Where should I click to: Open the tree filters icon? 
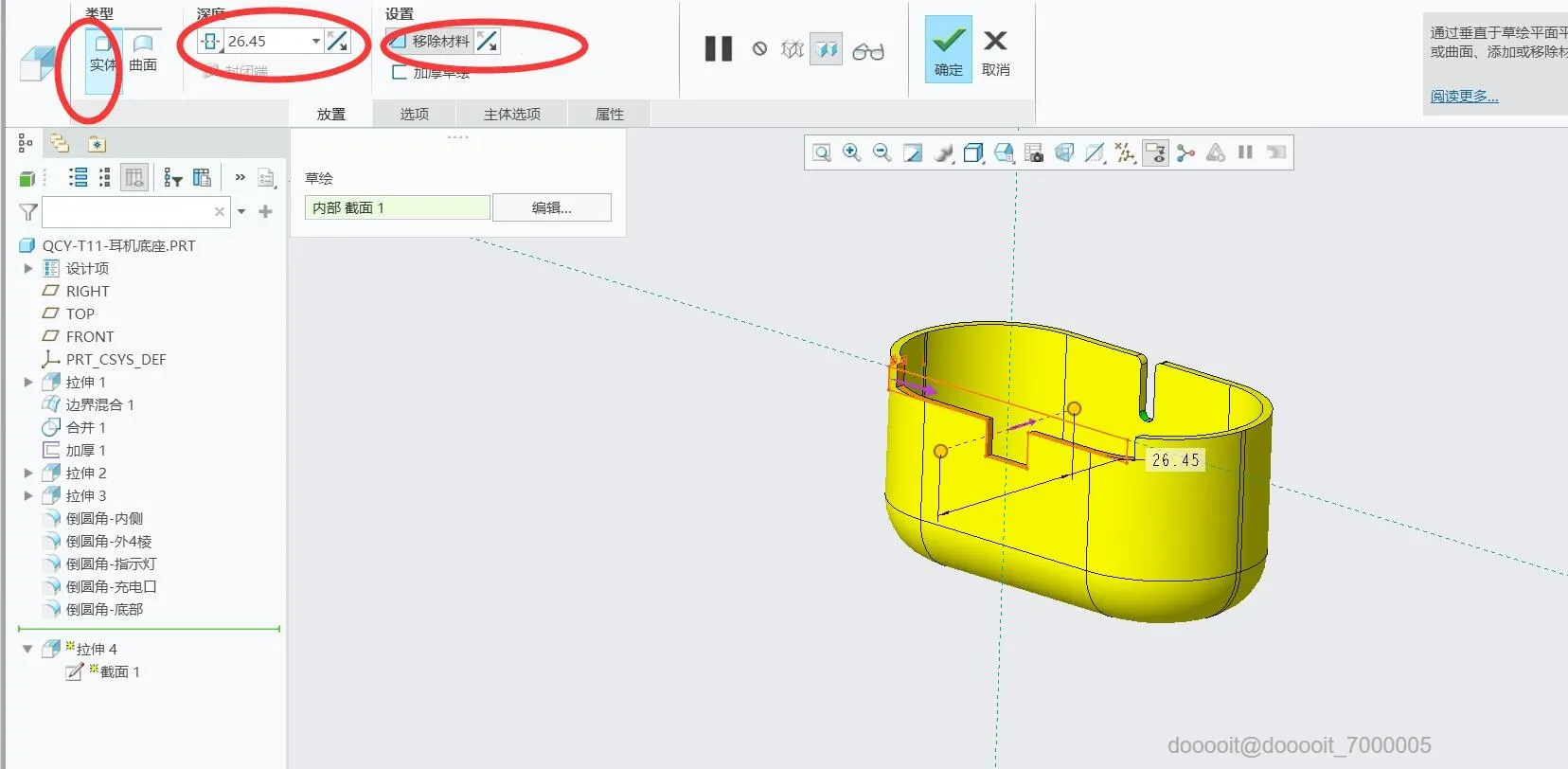(172, 177)
